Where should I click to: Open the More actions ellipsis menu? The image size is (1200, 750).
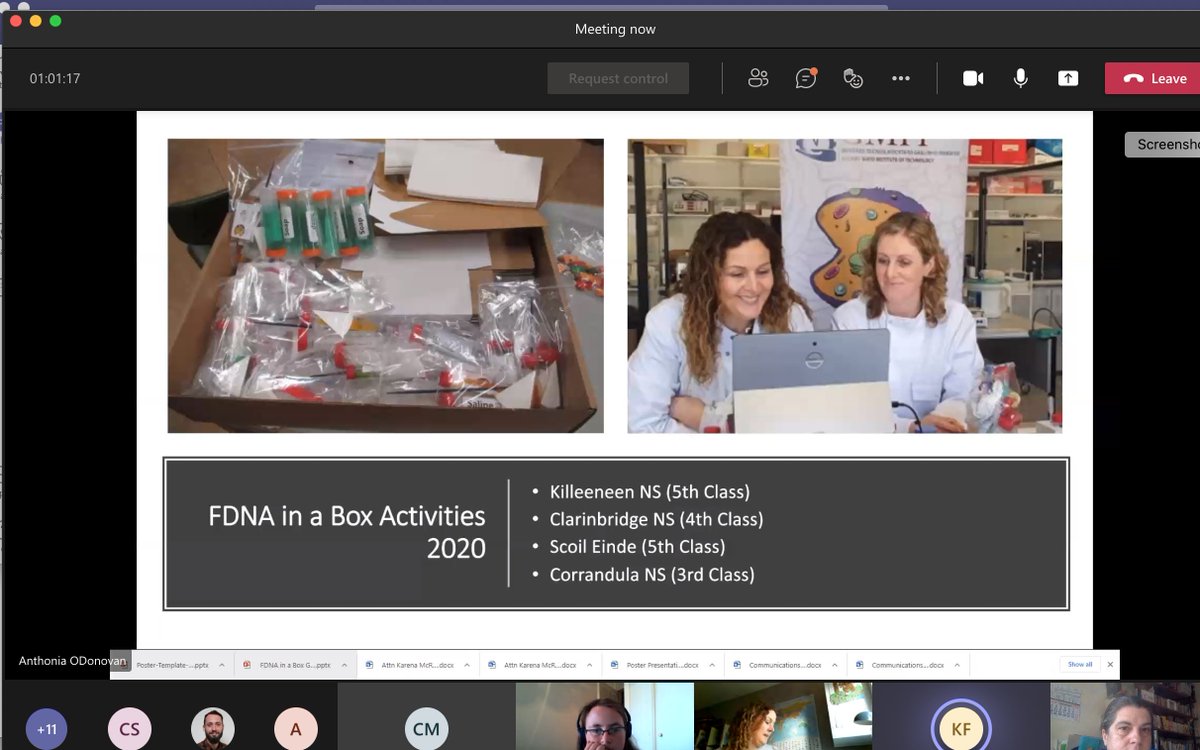(901, 78)
